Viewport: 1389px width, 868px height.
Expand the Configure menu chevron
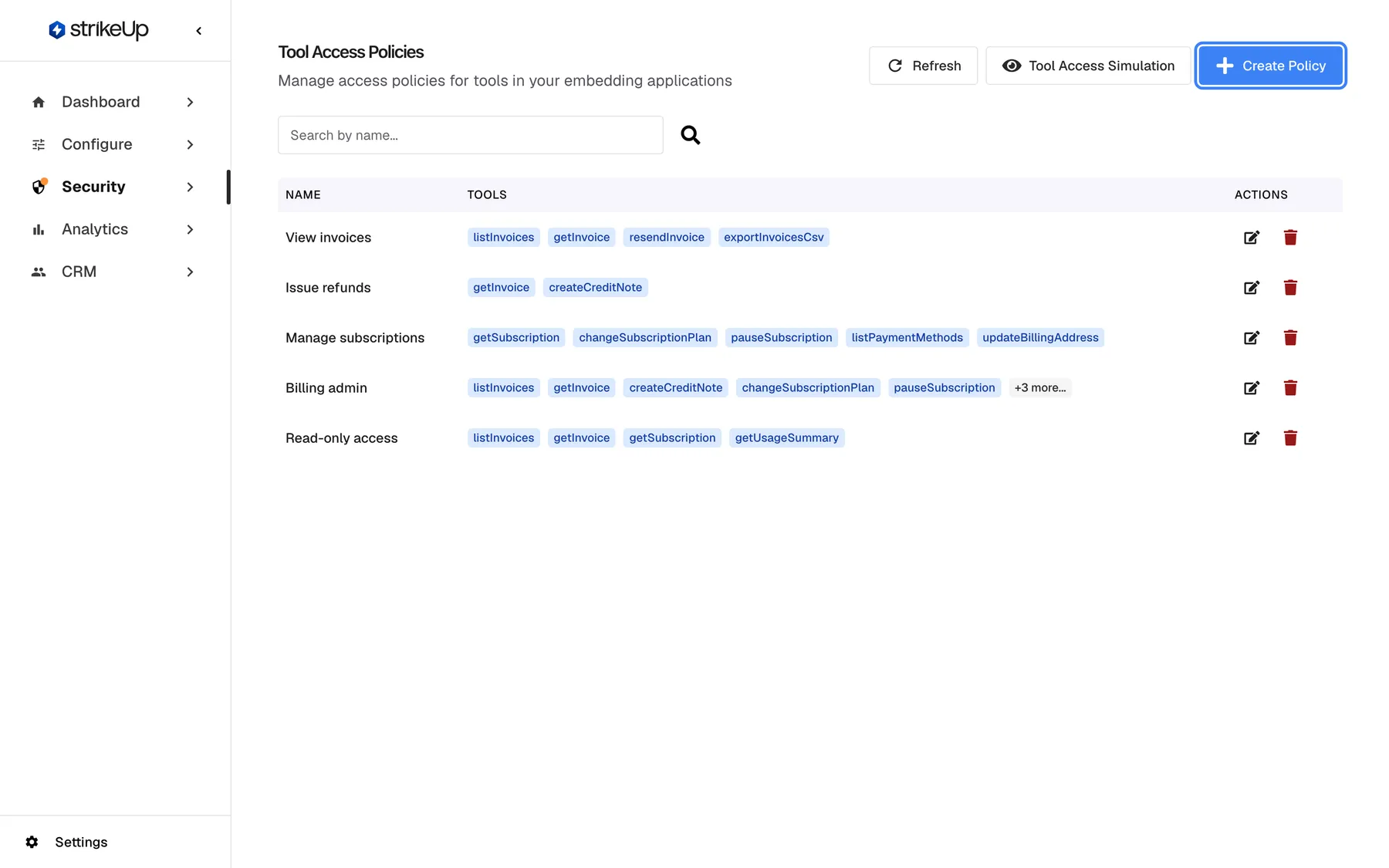coord(190,144)
